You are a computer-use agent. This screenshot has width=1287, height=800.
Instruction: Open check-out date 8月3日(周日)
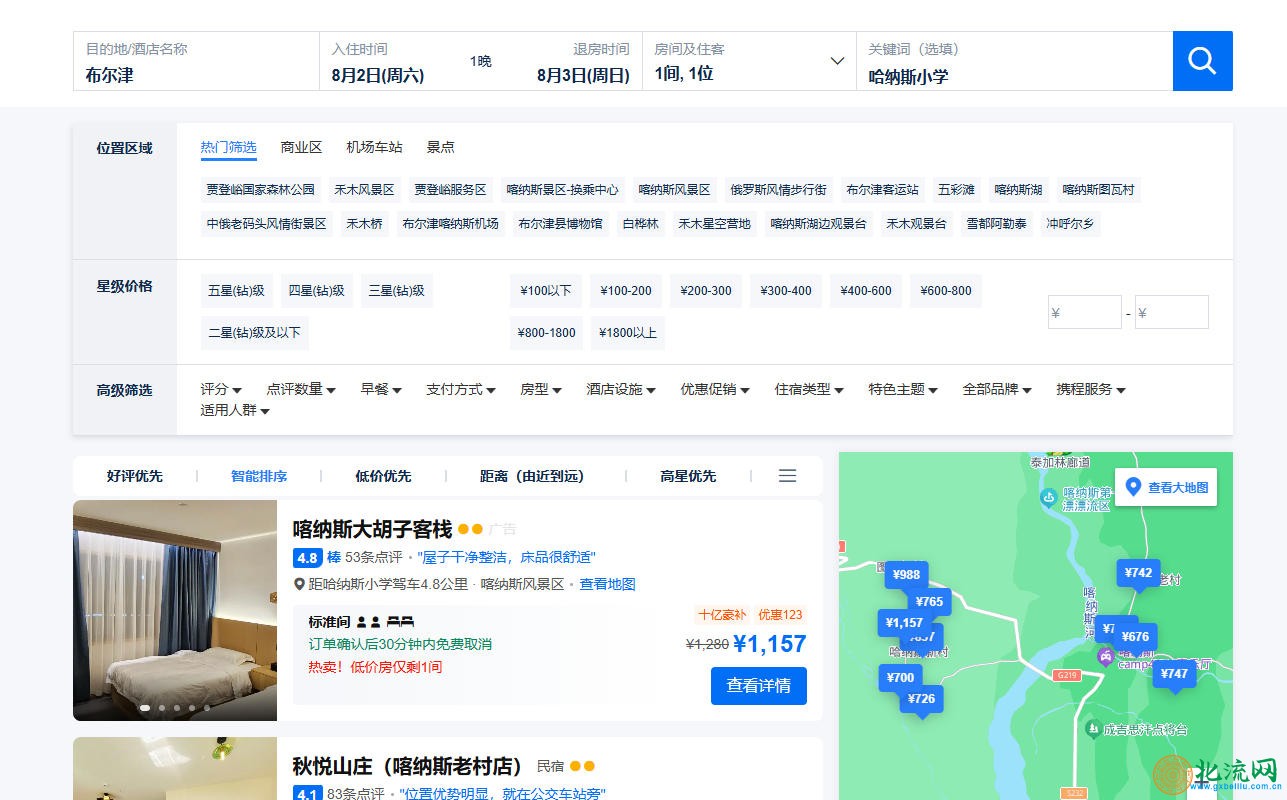click(583, 75)
